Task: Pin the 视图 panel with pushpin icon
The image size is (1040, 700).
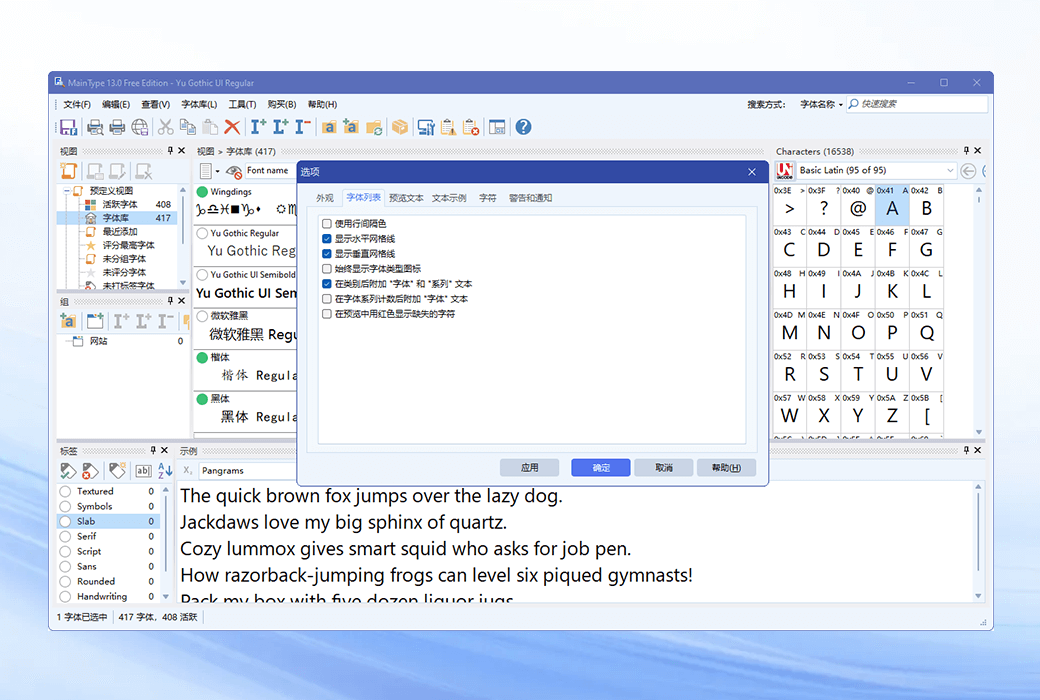Action: 170,151
